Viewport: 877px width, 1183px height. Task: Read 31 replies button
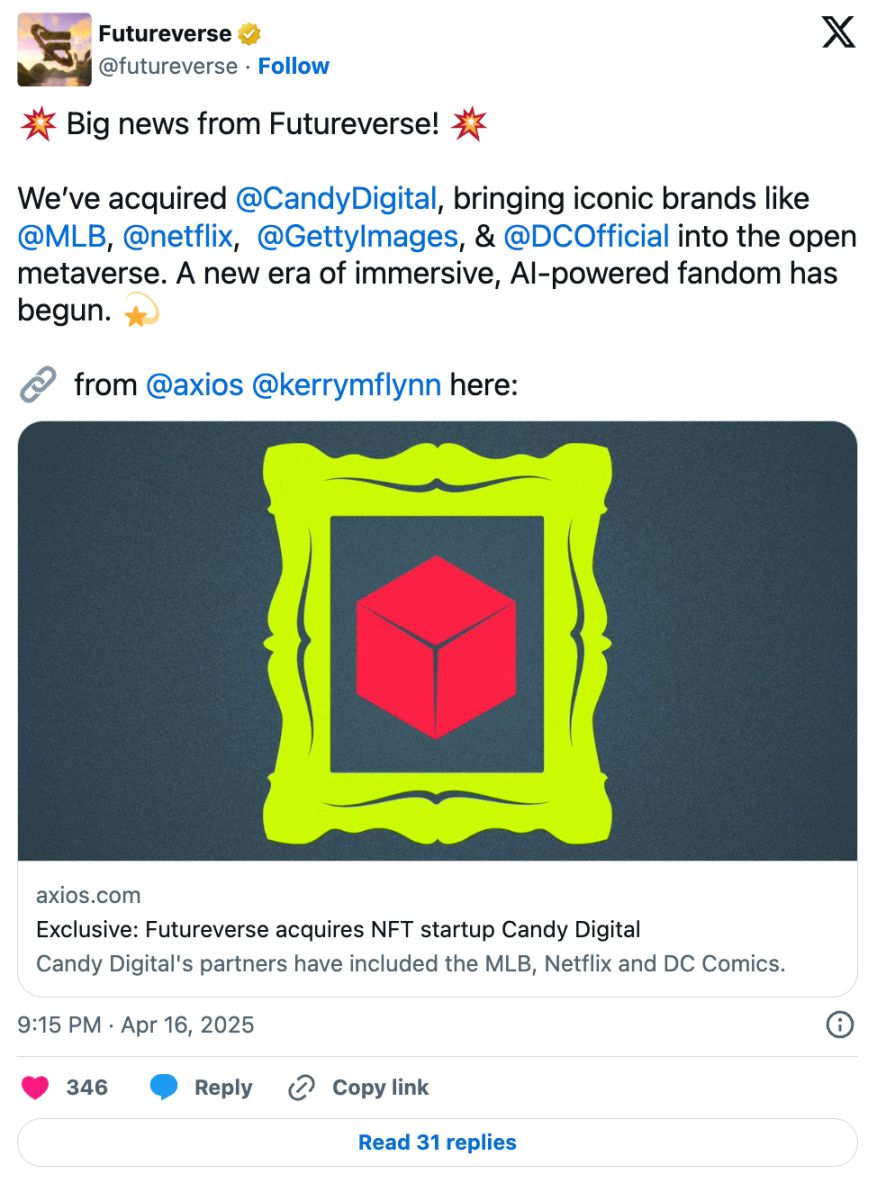pyautogui.click(x=437, y=1142)
